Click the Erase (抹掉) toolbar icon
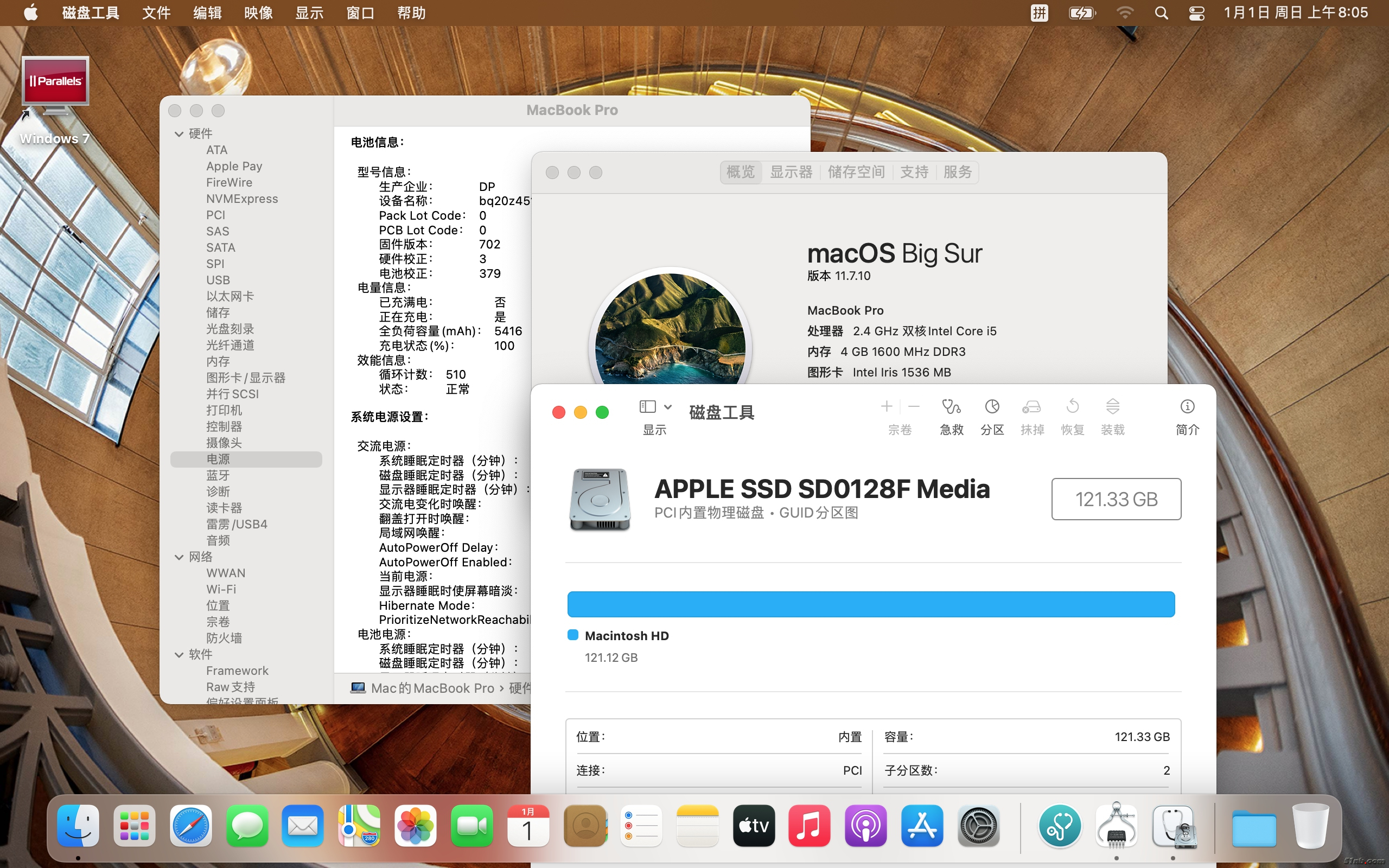 [x=1031, y=407]
